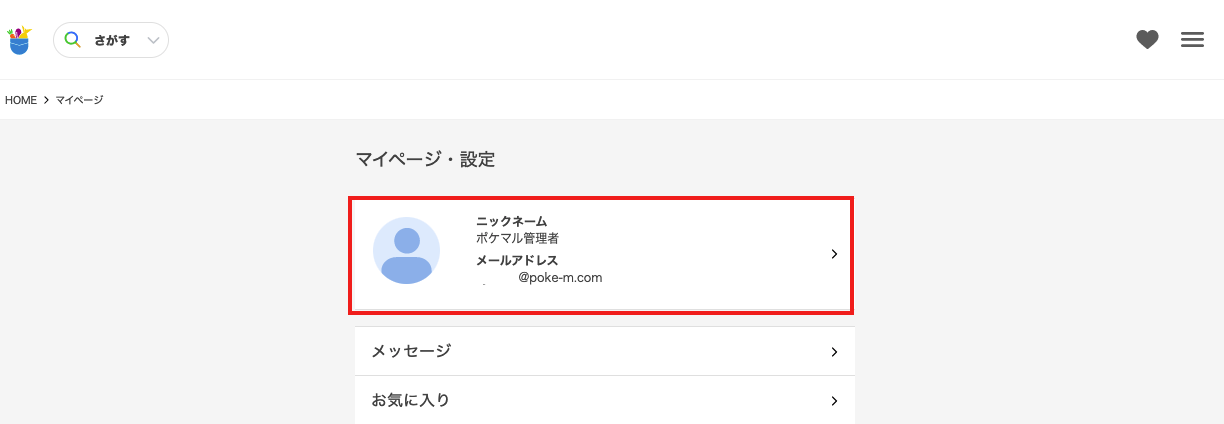
Task: Click the マイページ・設定 page heading
Action: [425, 159]
